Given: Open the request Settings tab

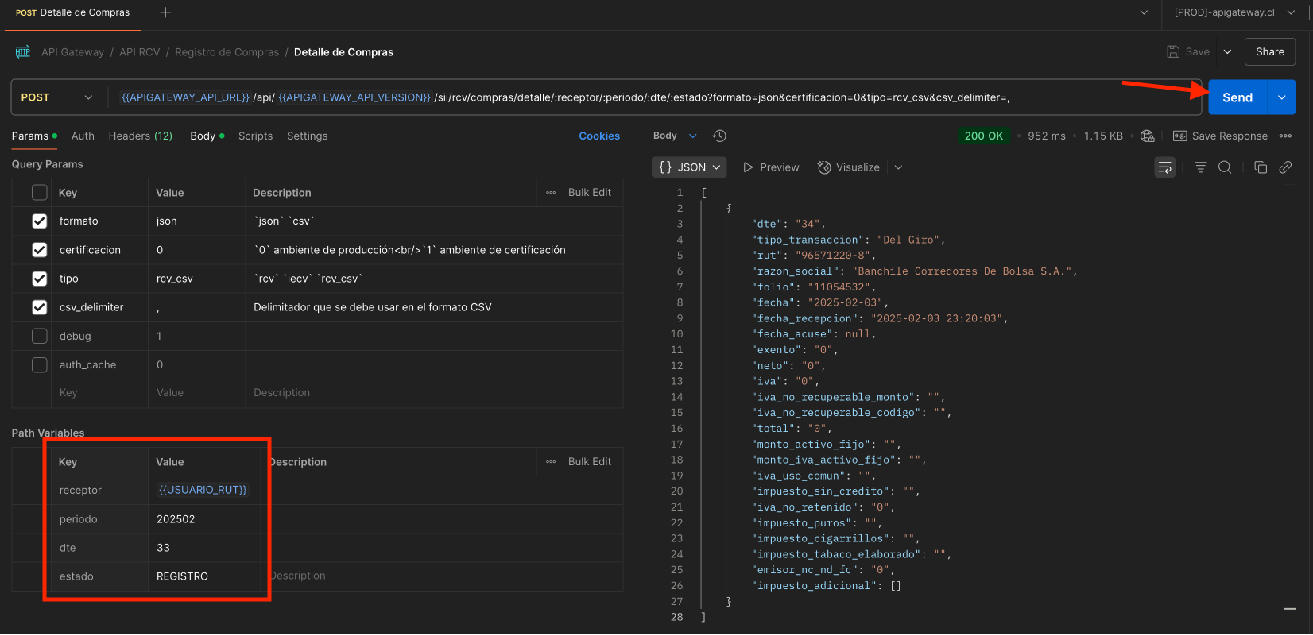Looking at the screenshot, I should [307, 136].
